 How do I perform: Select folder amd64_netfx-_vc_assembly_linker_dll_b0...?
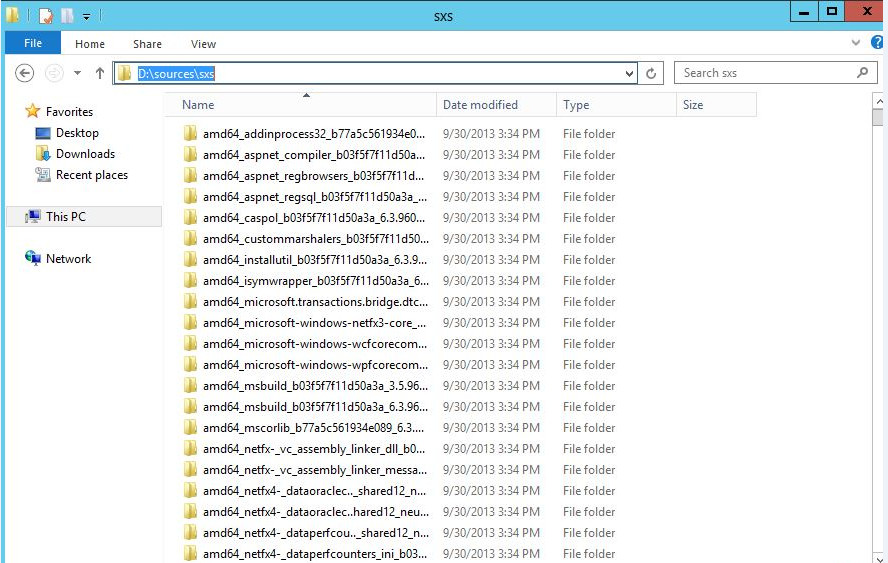pos(314,449)
